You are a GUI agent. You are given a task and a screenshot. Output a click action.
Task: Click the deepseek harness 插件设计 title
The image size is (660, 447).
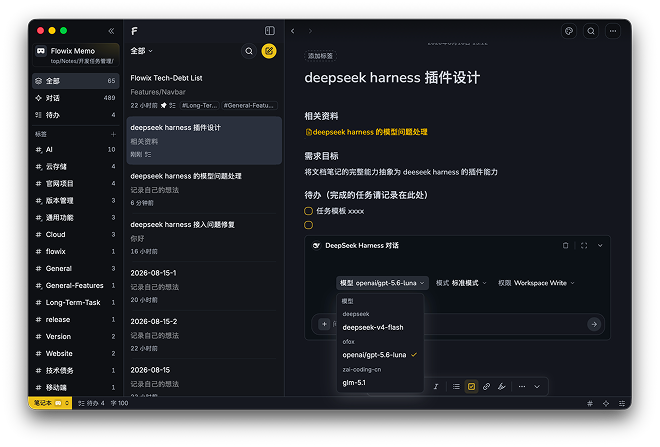(392, 78)
